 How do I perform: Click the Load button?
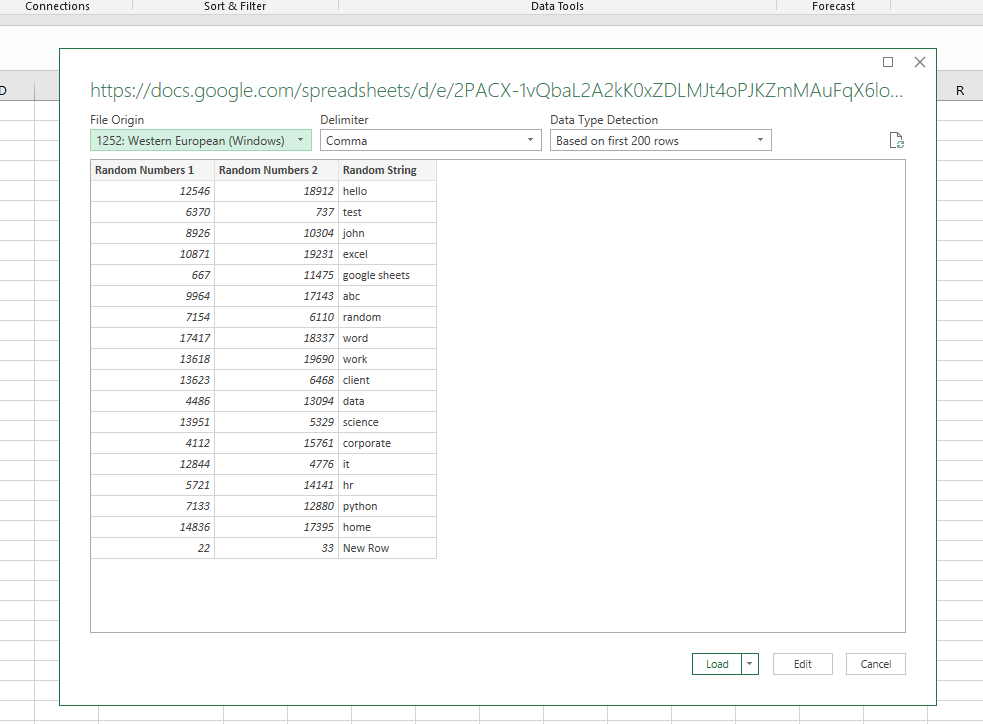(x=716, y=663)
